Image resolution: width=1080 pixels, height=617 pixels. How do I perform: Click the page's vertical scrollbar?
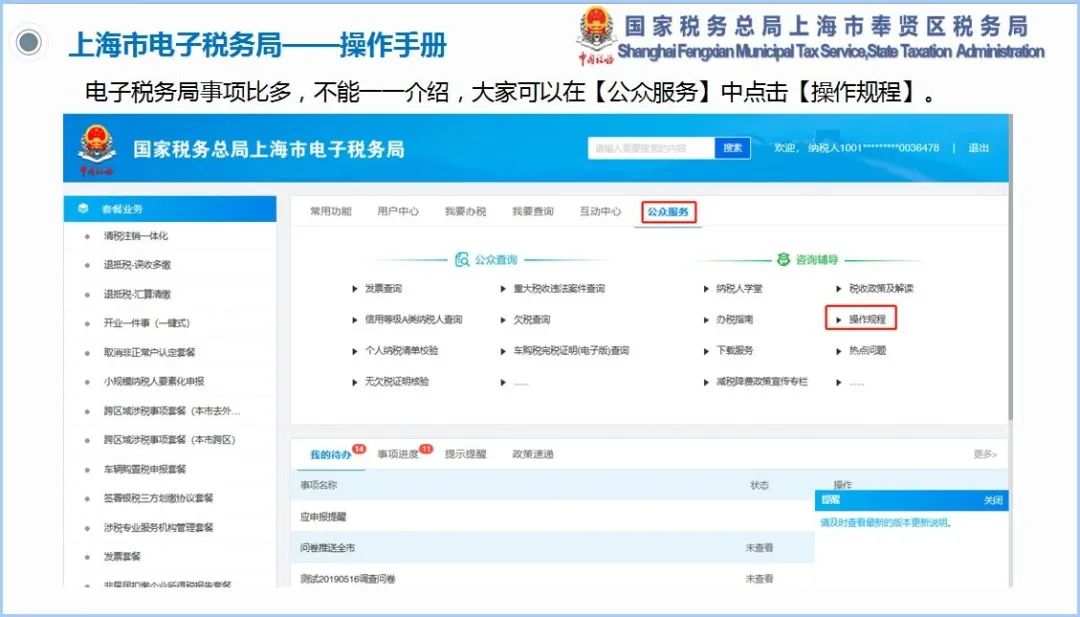[1010, 269]
